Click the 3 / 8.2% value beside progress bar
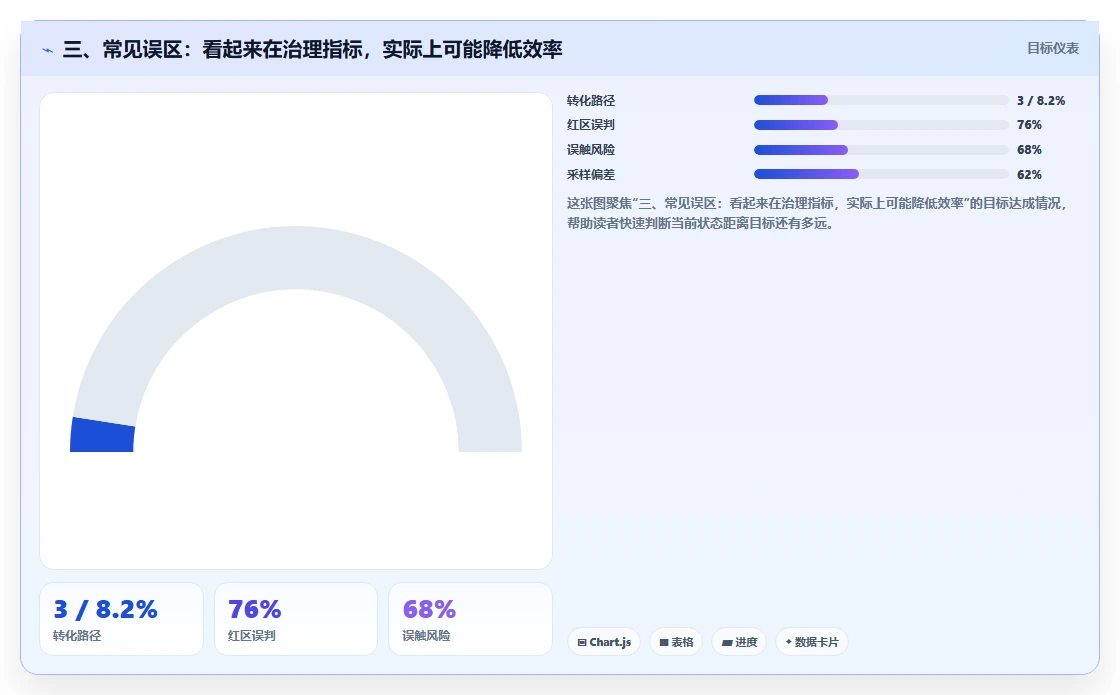1120x695 pixels. [1041, 101]
